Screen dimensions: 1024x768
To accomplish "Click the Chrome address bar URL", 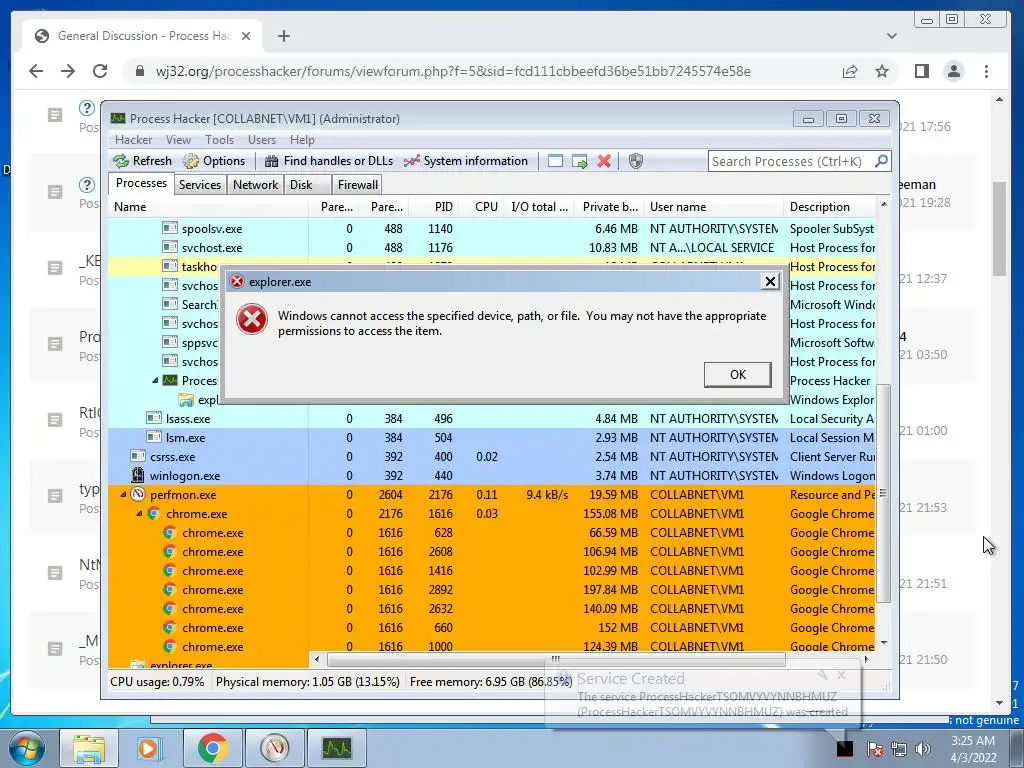I will pyautogui.click(x=453, y=71).
